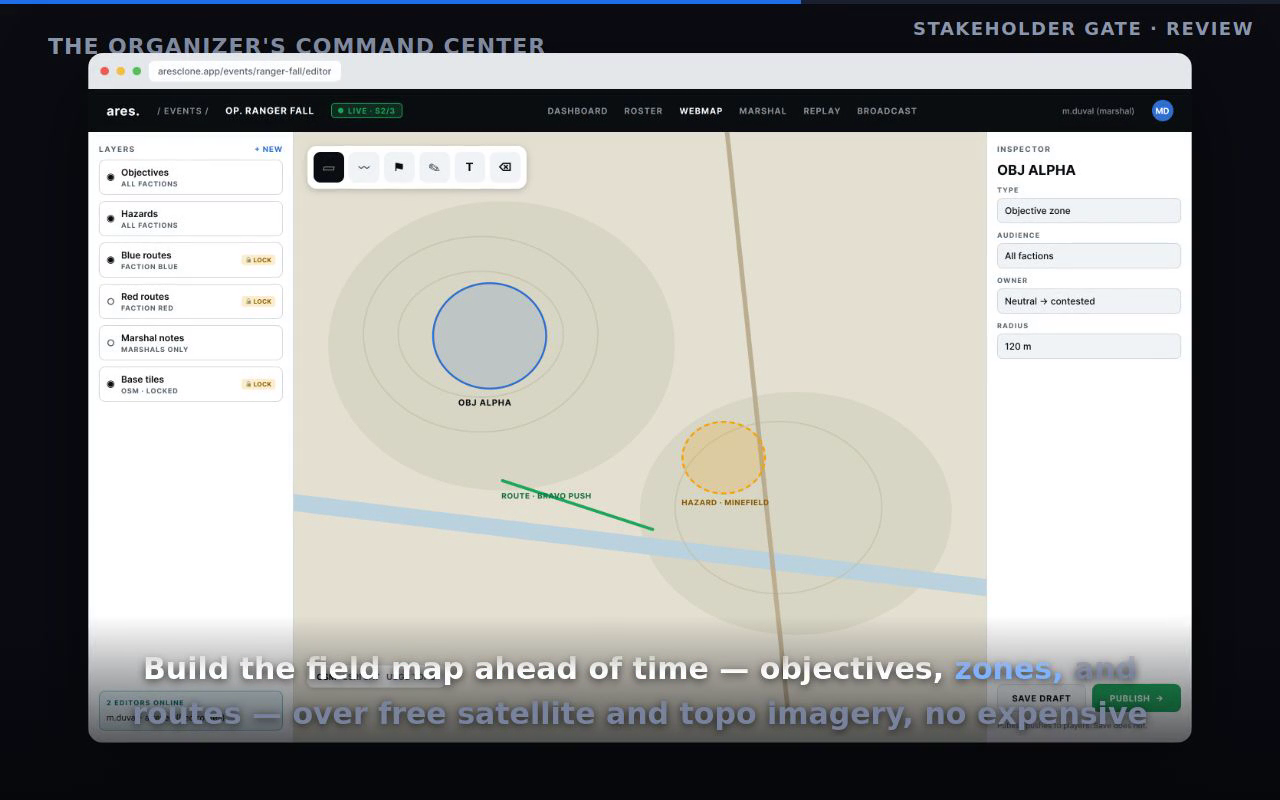Select the Objectives layer name

point(145,172)
